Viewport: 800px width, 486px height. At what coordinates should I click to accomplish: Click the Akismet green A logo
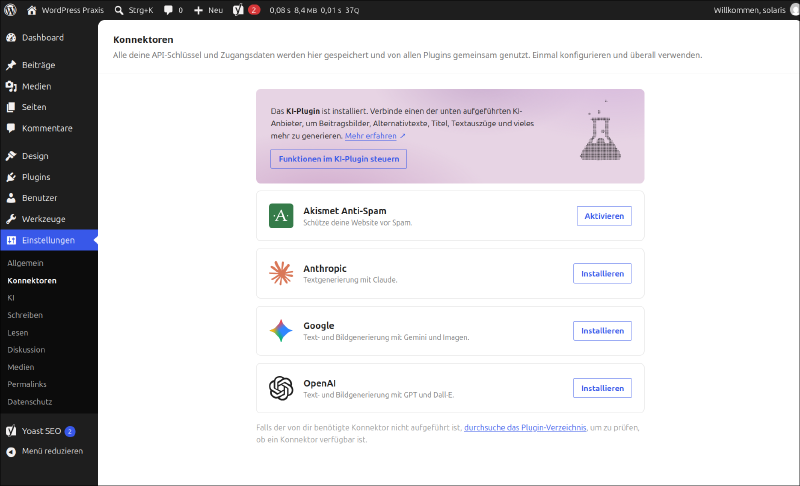click(x=281, y=216)
